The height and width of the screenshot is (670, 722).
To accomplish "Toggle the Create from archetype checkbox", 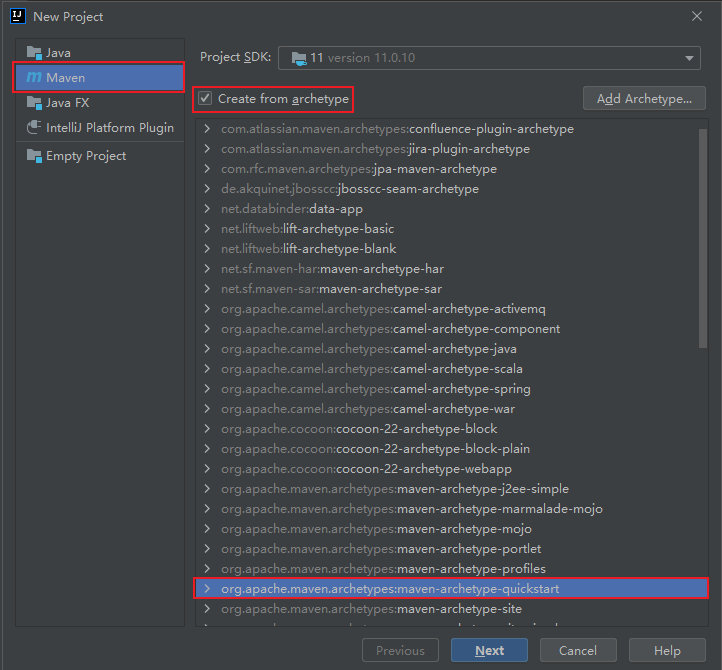I will tap(205, 99).
